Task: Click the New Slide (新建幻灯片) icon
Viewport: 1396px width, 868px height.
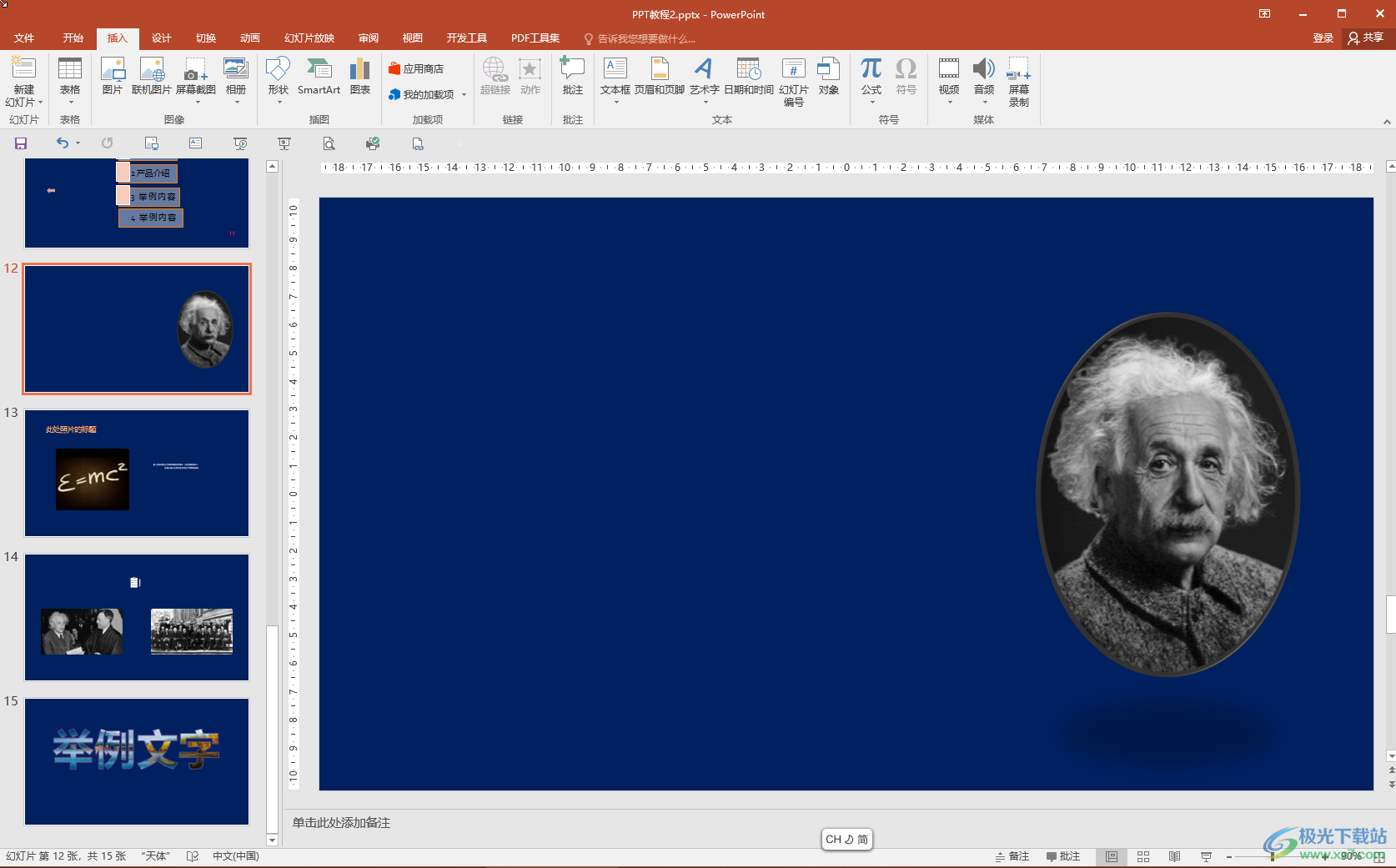Action: tap(23, 68)
